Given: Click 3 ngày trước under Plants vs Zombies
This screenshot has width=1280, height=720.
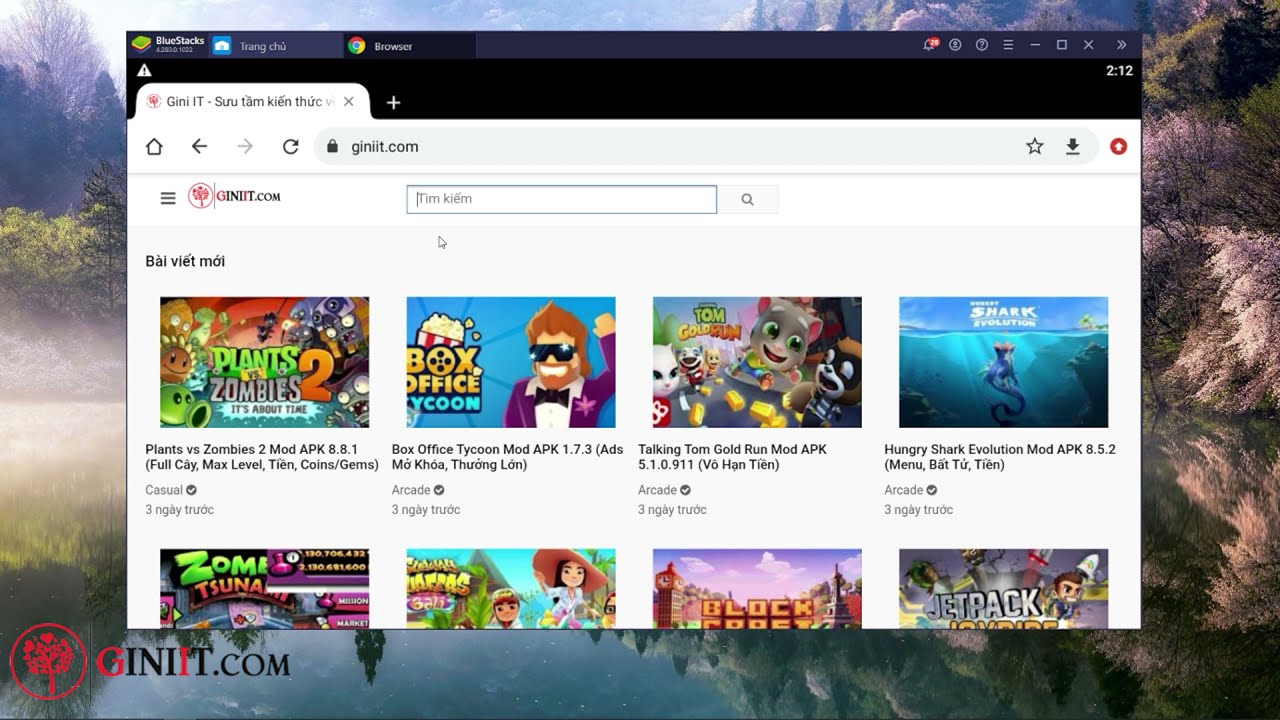Looking at the screenshot, I should 180,510.
